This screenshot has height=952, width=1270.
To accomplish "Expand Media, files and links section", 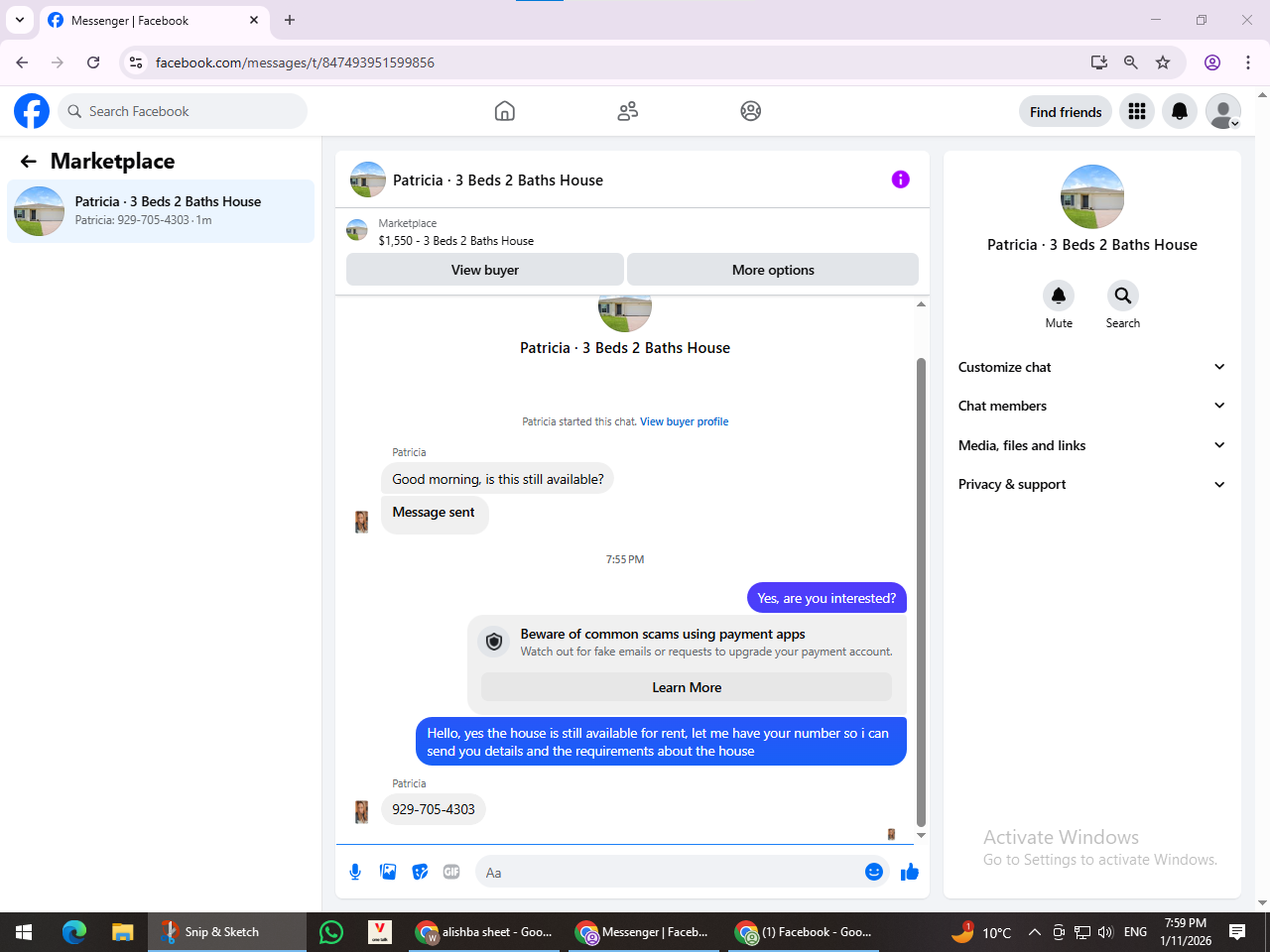I will [1091, 445].
